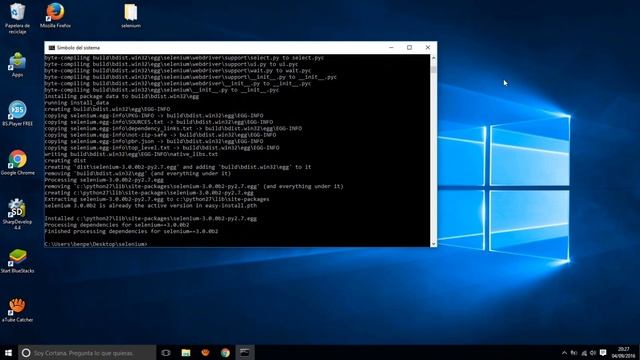The width and height of the screenshot is (640, 360).
Task: Launch BS.Player FREE desktop shortcut
Action: click(17, 113)
